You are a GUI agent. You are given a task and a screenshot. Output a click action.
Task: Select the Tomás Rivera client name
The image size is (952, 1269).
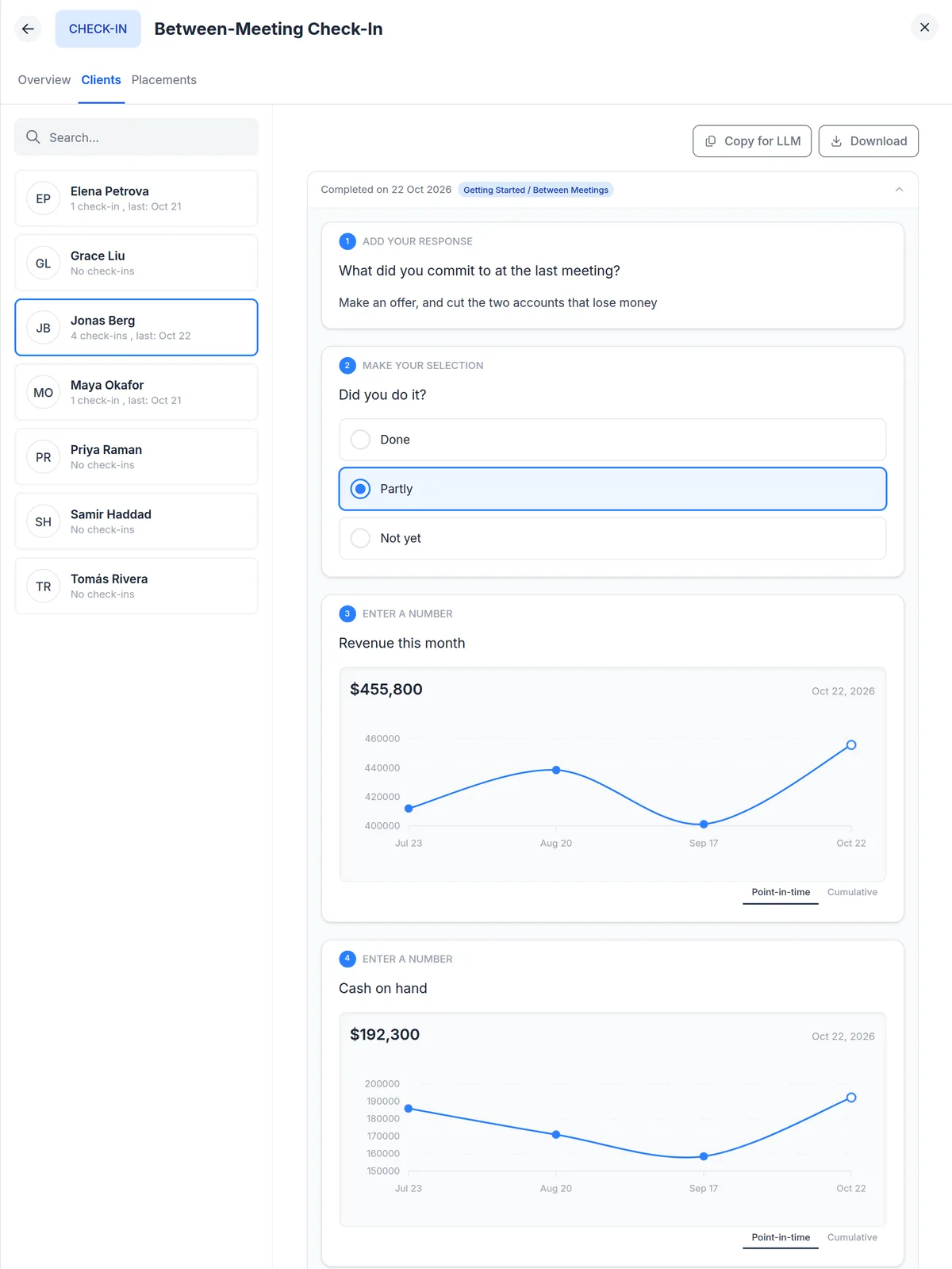tap(109, 579)
